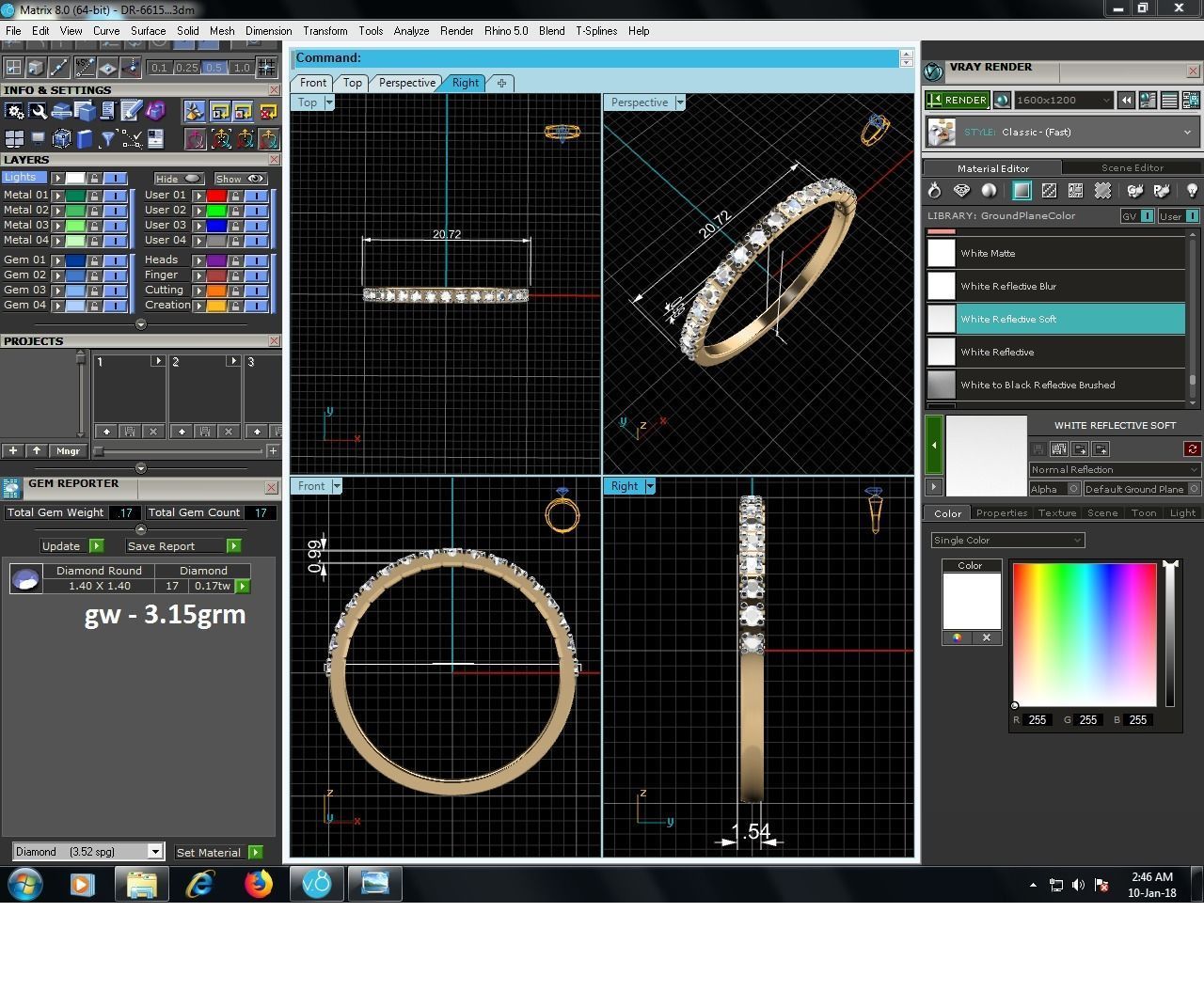
Task: Open the T-Splines menu
Action: pos(596,31)
